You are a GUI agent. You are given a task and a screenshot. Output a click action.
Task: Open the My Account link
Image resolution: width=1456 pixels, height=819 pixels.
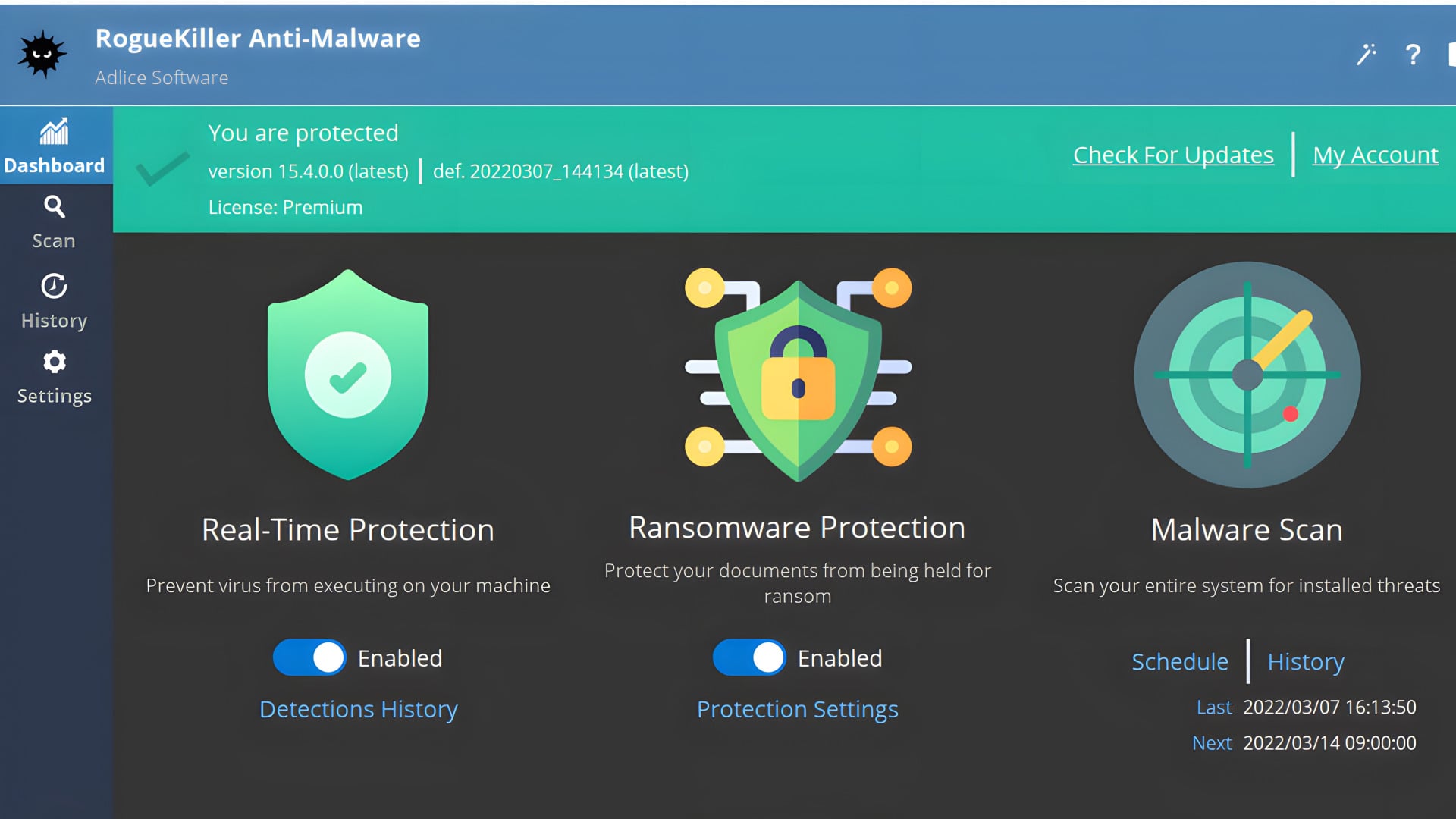(1376, 155)
